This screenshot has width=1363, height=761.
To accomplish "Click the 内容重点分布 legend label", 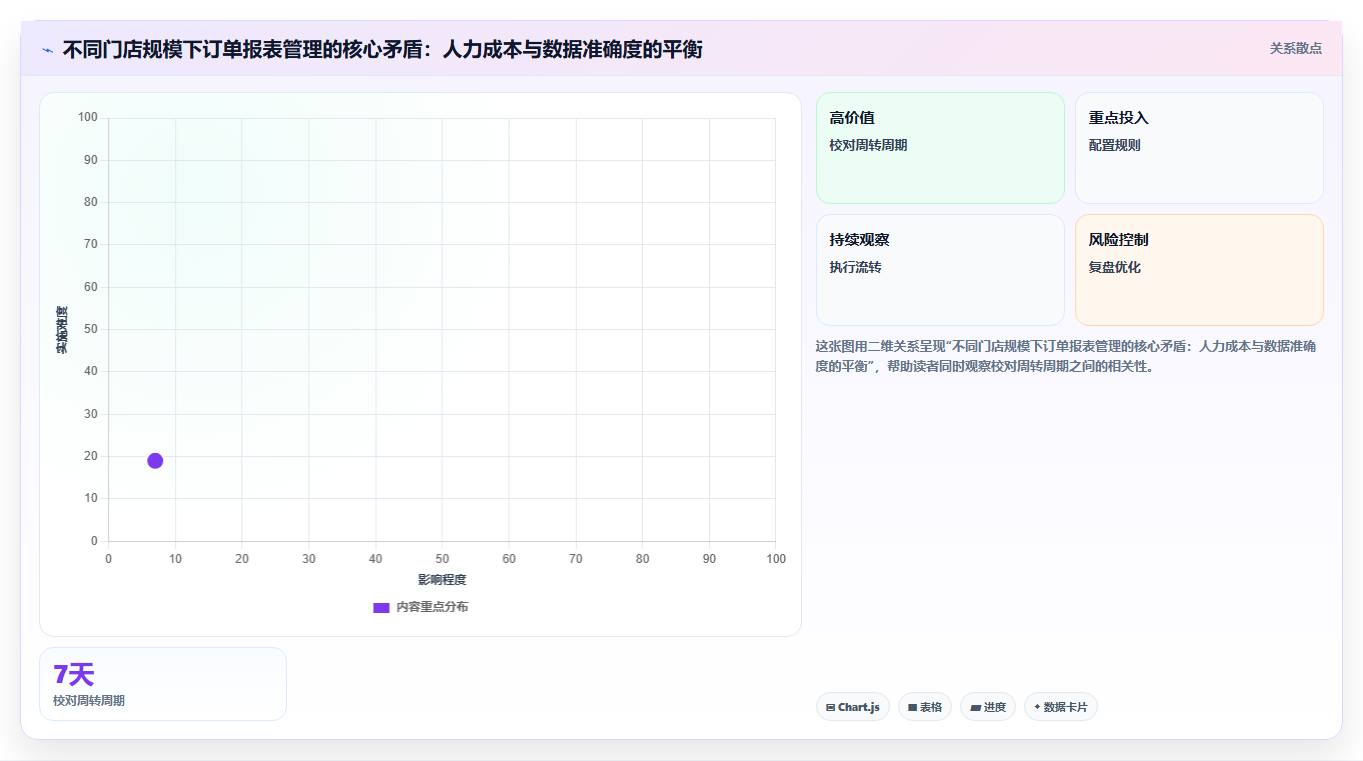I will coord(432,607).
